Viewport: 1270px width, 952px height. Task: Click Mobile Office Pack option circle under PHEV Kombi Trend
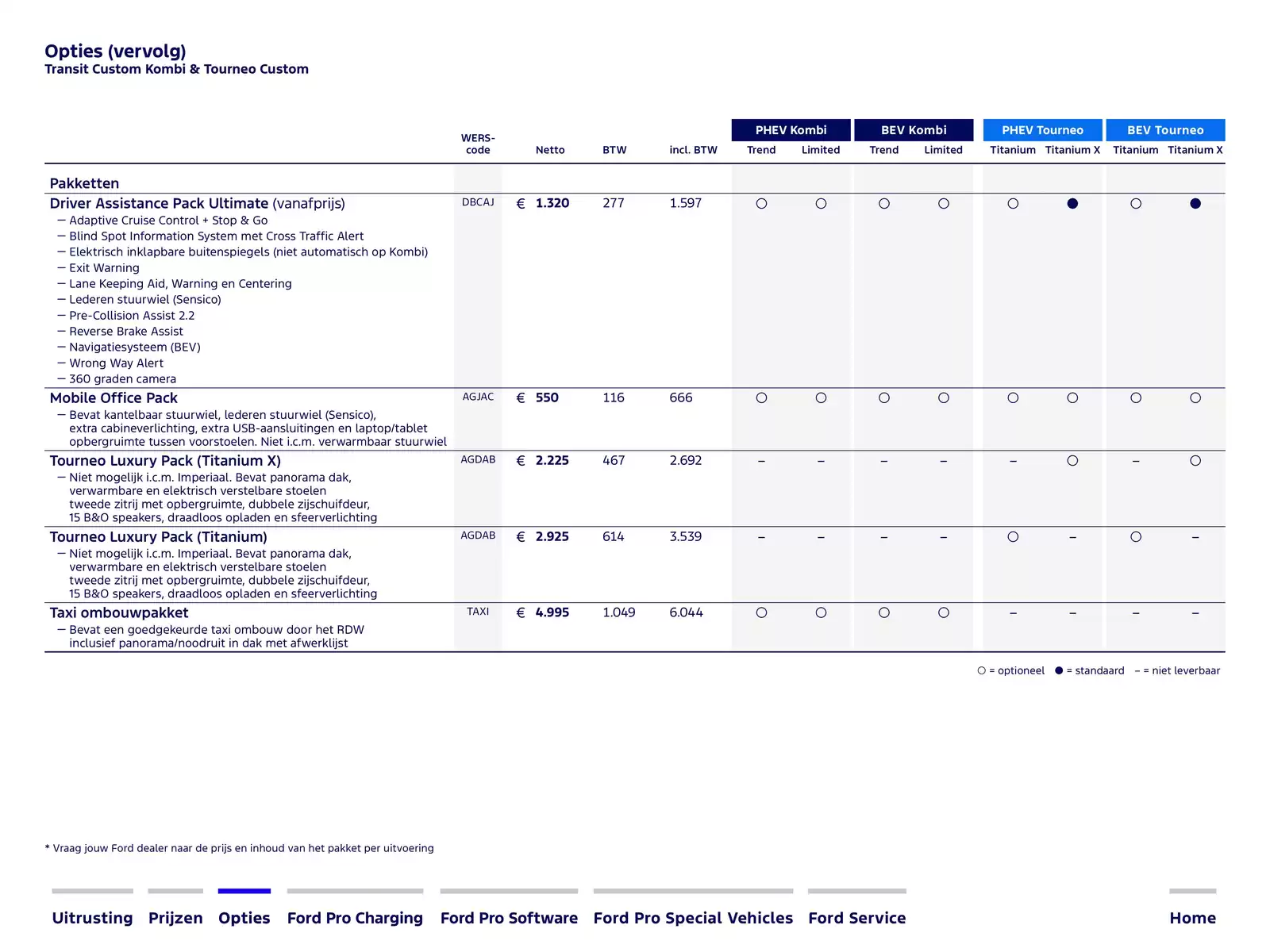761,398
